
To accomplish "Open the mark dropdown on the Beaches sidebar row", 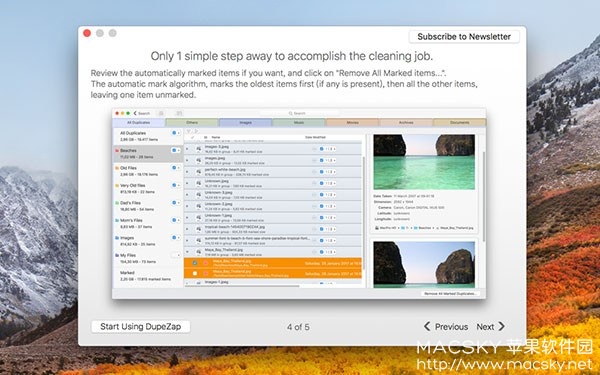I will point(178,150).
